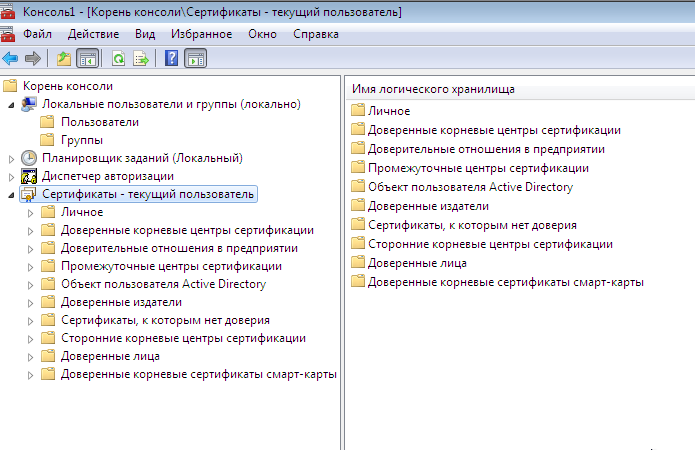Viewport: 695px width, 450px height.
Task: Open the Вид menu
Action: (145, 34)
